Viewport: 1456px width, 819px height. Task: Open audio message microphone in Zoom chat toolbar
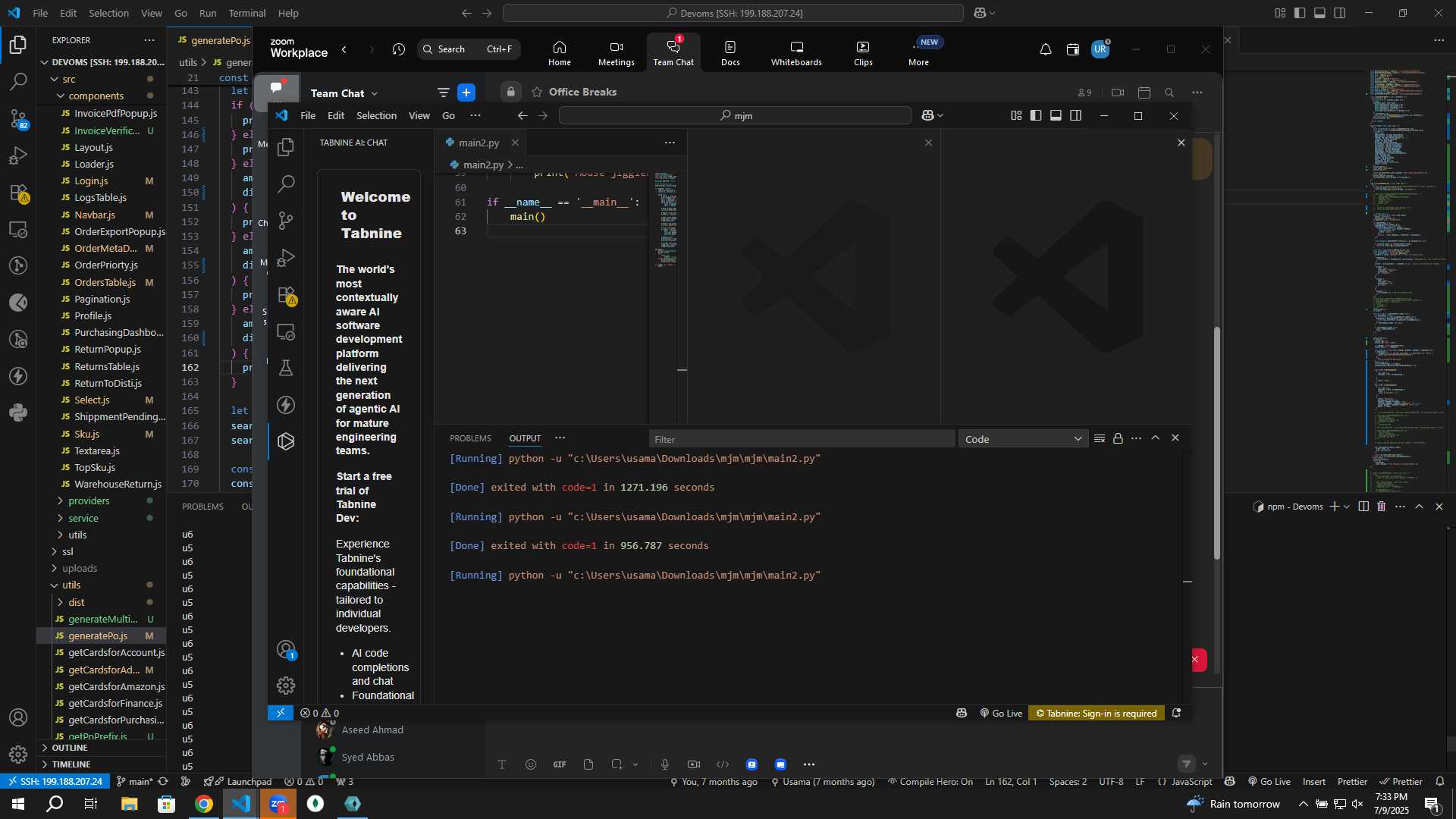tap(665, 764)
